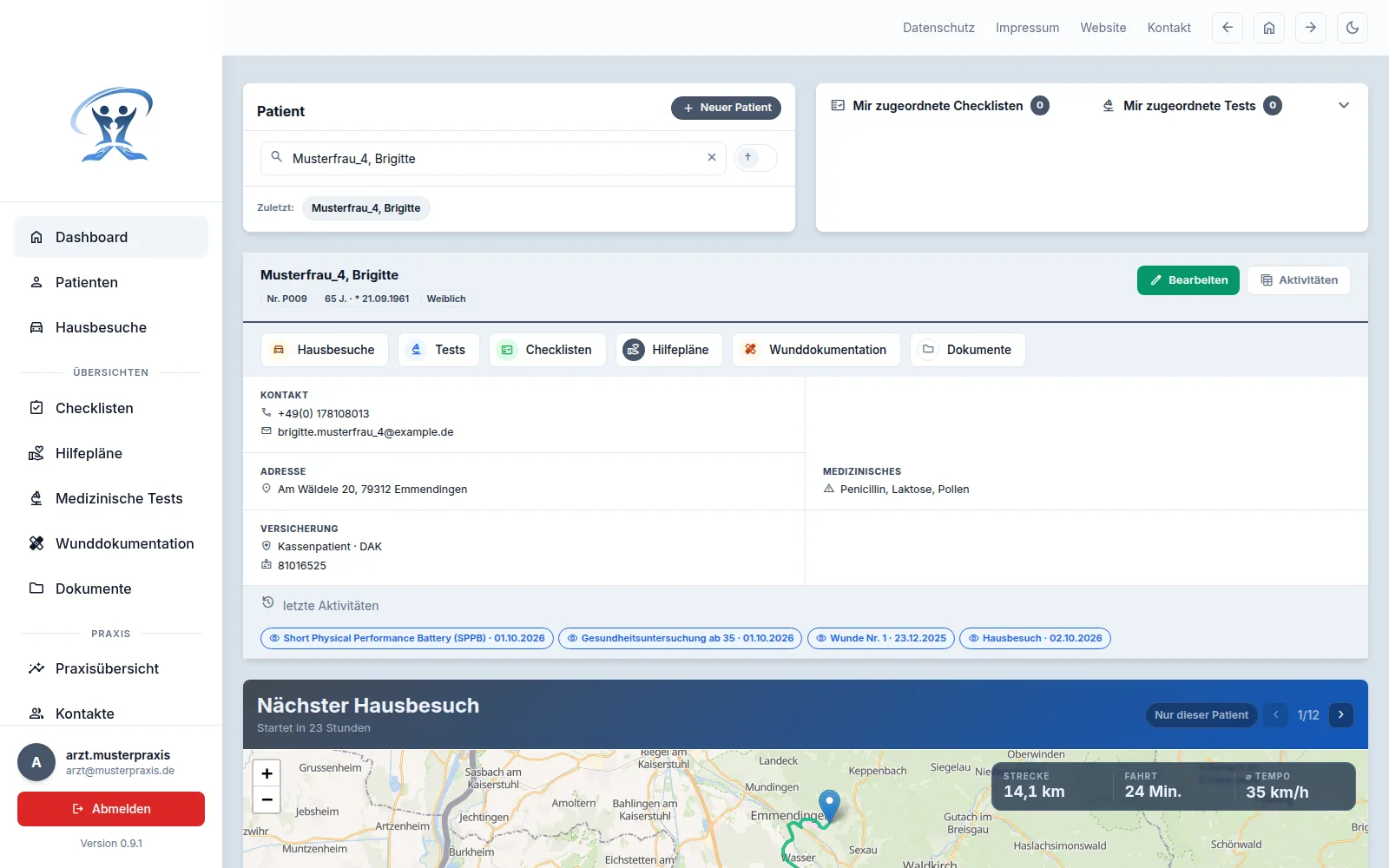Switch to the patient Hilfepläne tab

(669, 350)
